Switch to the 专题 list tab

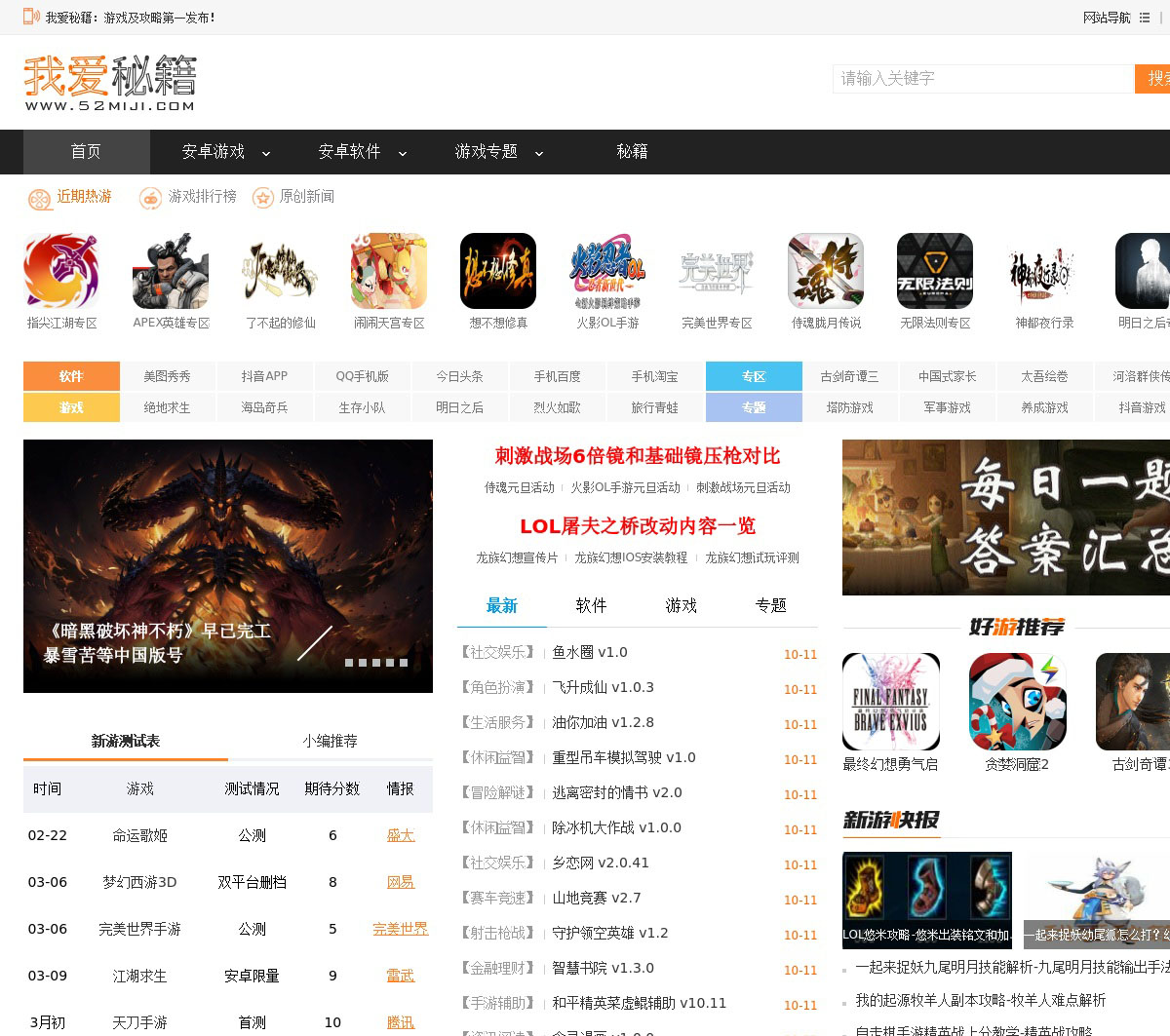click(771, 605)
